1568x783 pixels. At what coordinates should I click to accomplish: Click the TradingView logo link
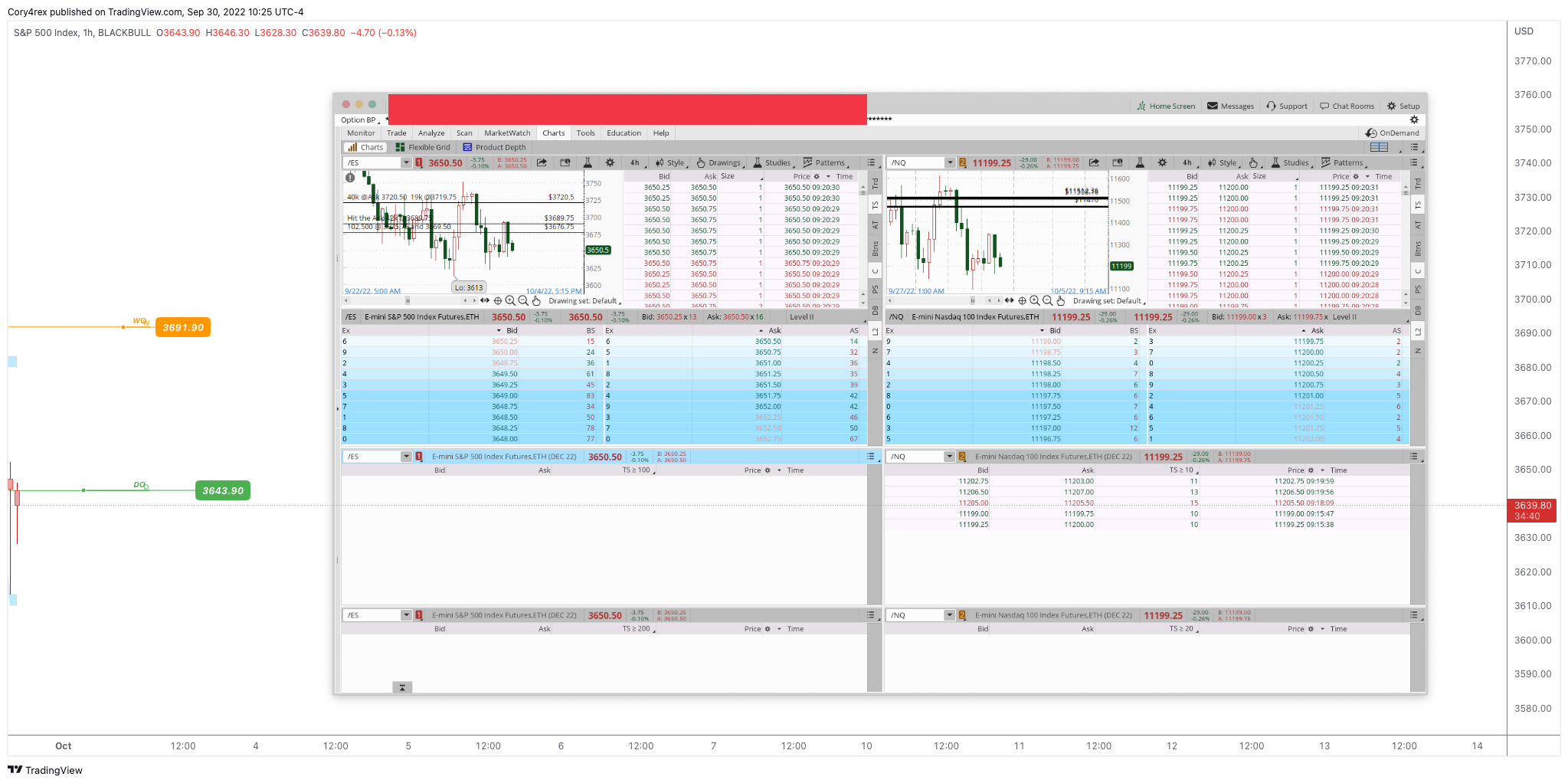[45, 770]
